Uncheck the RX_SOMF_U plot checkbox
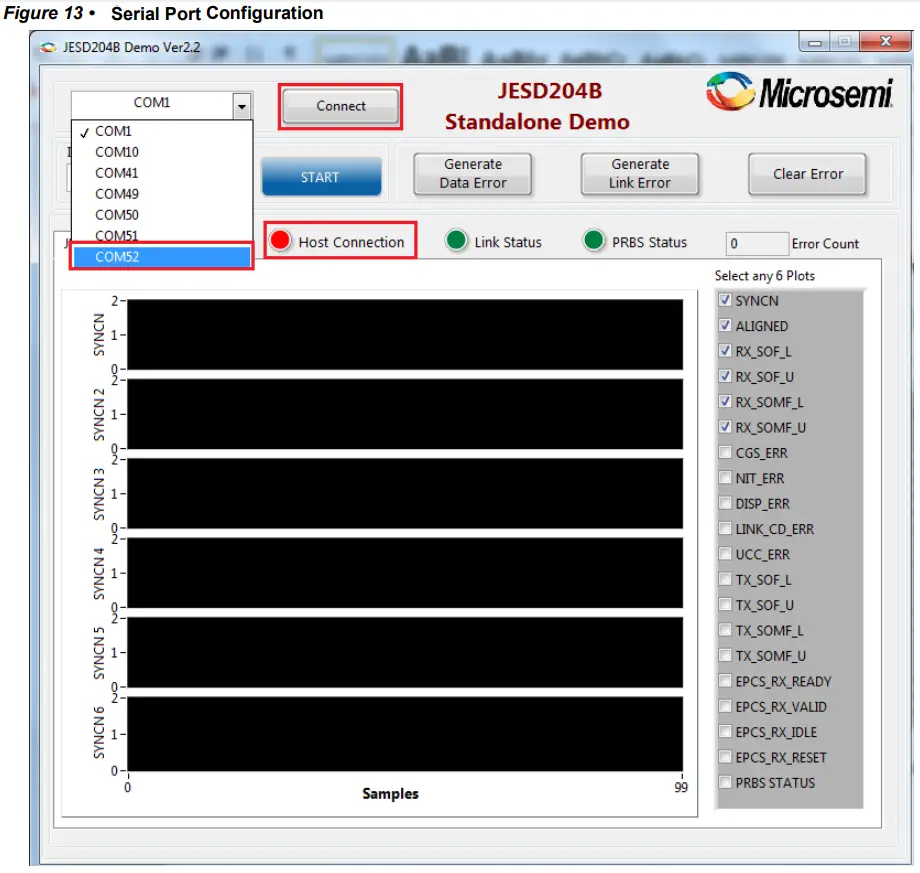This screenshot has width=920, height=873. pos(725,427)
